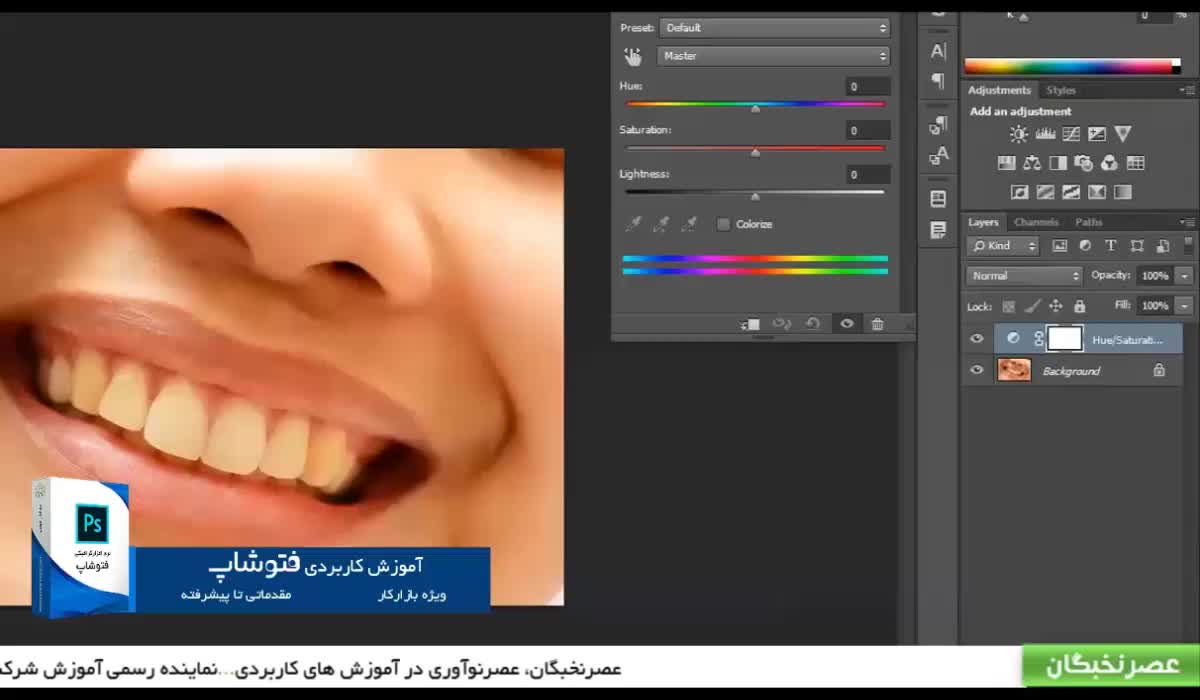The height and width of the screenshot is (700, 1200).
Task: Hide the Hue/Saturation layer
Action: pyautogui.click(x=977, y=339)
